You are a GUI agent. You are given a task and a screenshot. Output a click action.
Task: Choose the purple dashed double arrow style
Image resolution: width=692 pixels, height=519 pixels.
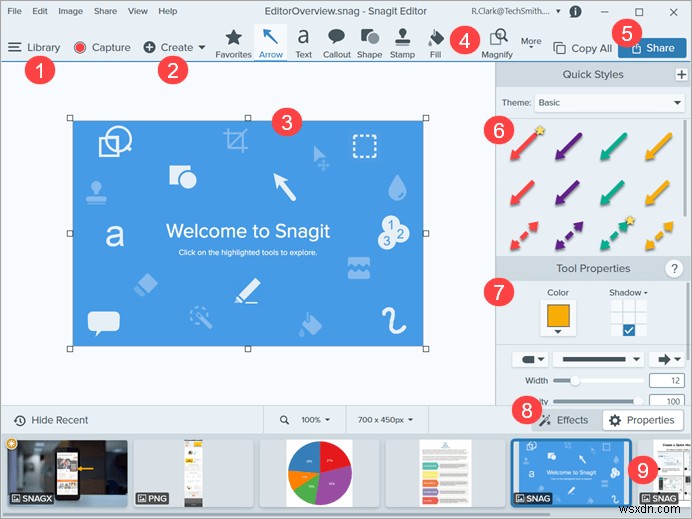(x=569, y=236)
